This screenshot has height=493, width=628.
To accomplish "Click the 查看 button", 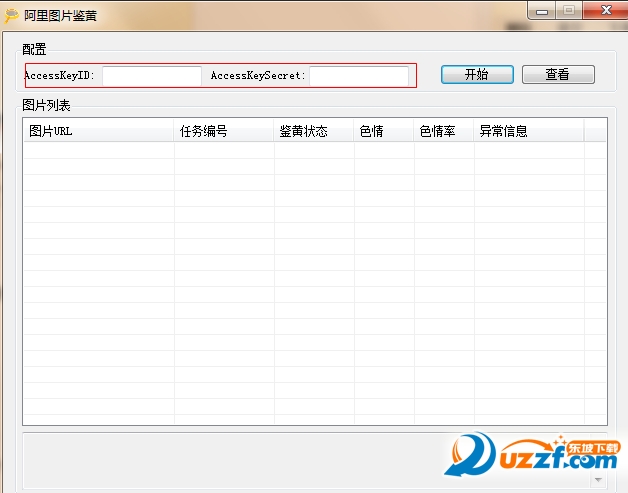I will [x=558, y=74].
